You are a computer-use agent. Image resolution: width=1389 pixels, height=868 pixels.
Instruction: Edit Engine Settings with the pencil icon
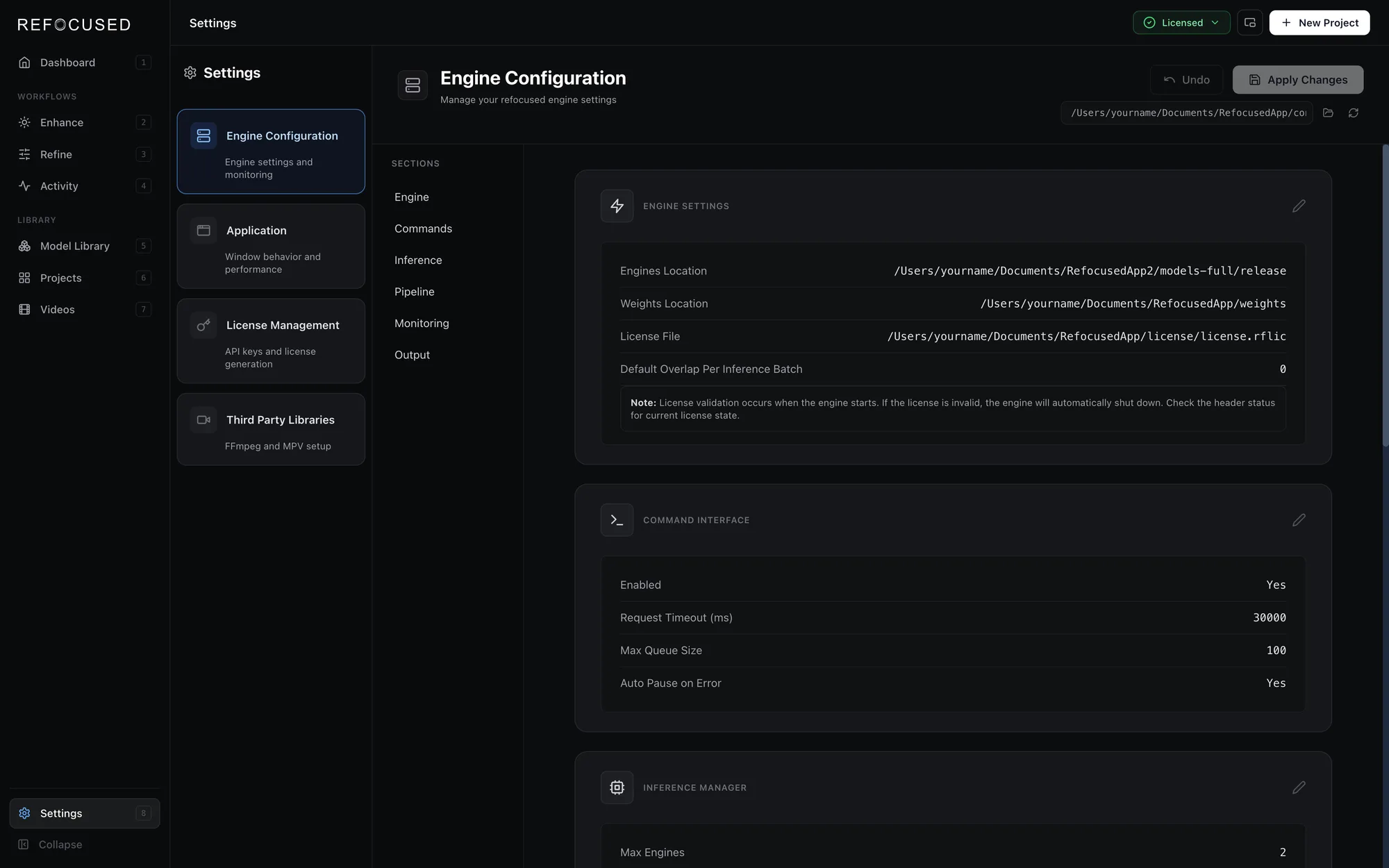click(1299, 206)
